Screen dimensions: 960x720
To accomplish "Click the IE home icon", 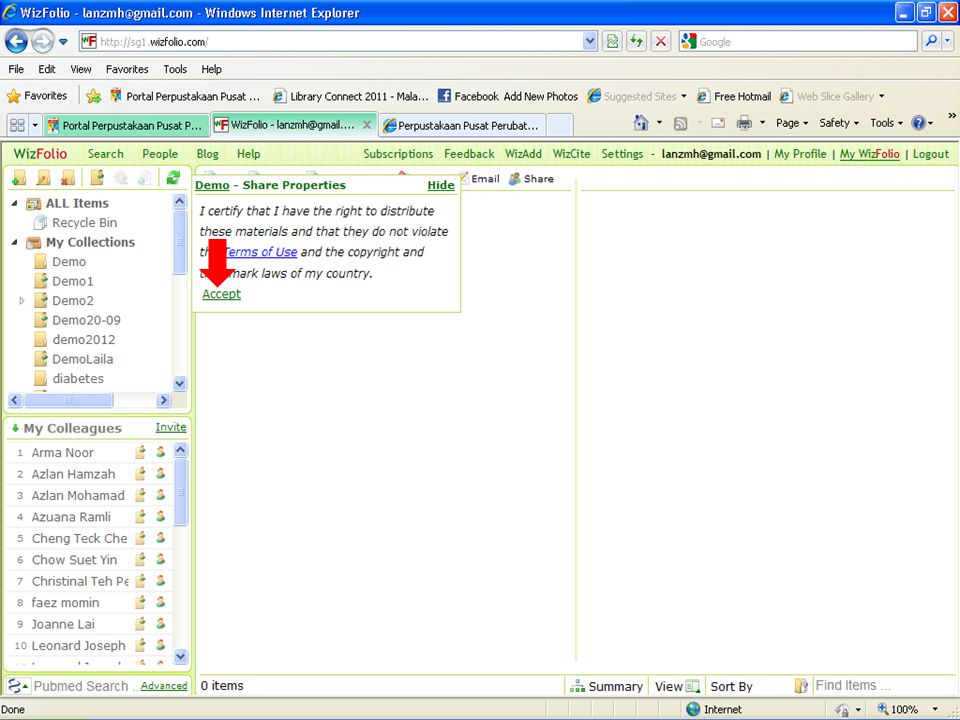I will [x=641, y=123].
